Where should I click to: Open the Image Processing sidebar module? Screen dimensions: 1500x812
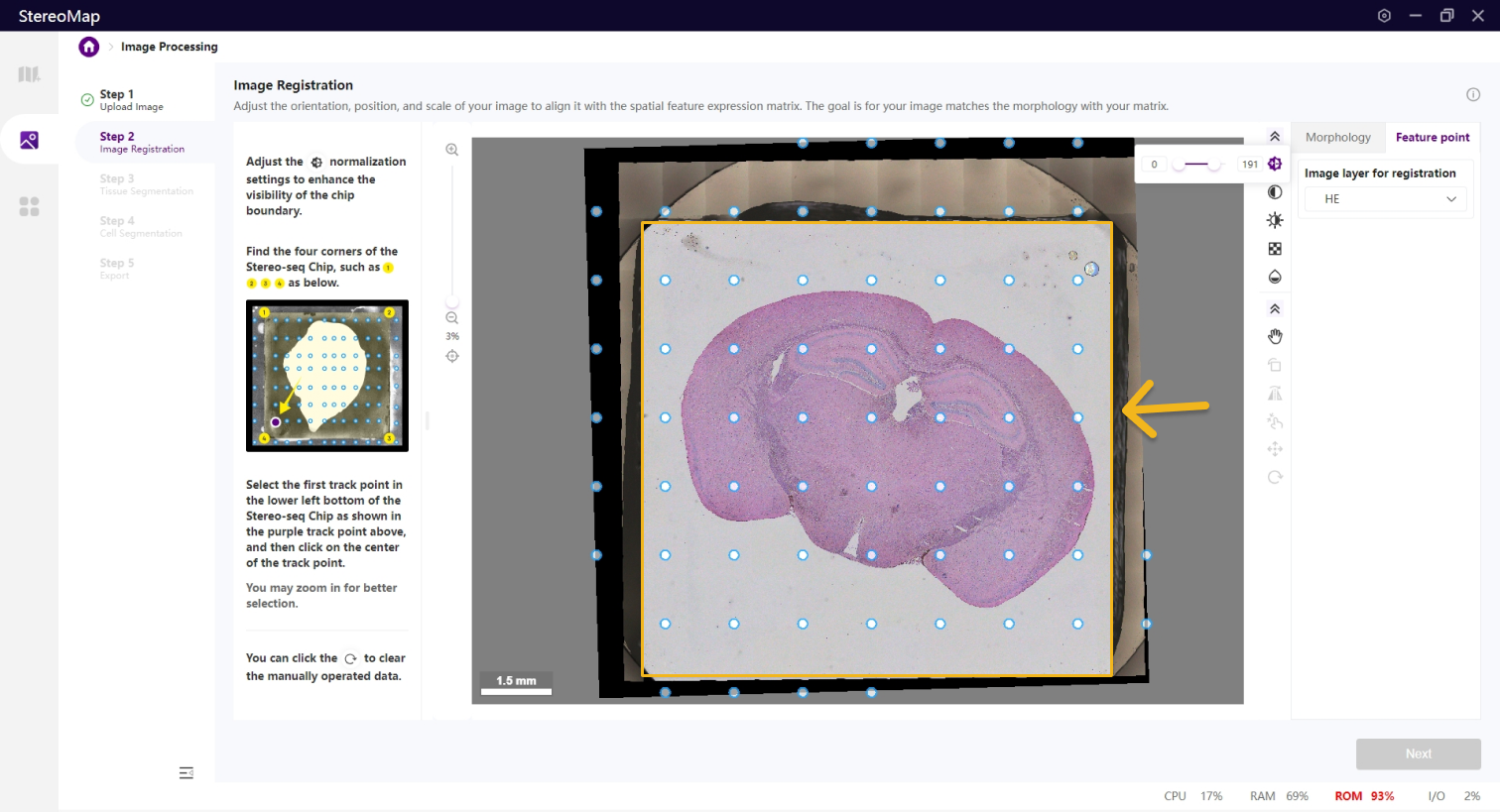[x=29, y=141]
